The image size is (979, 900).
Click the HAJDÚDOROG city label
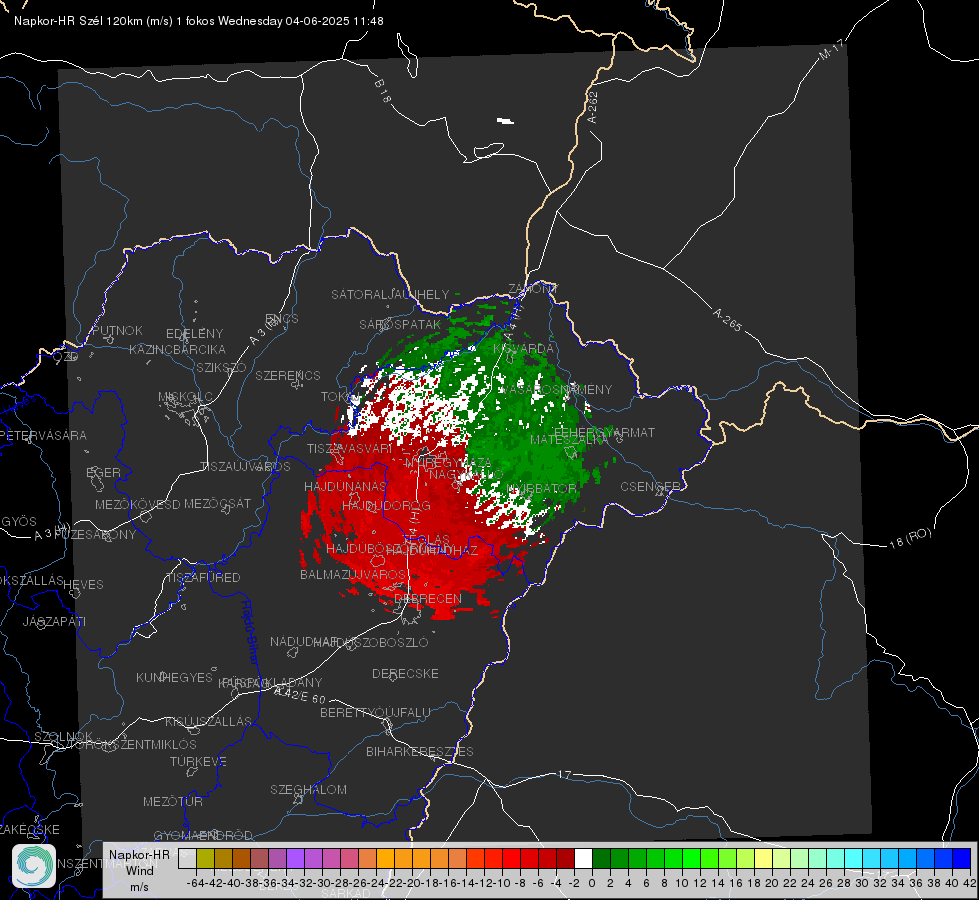point(386,505)
